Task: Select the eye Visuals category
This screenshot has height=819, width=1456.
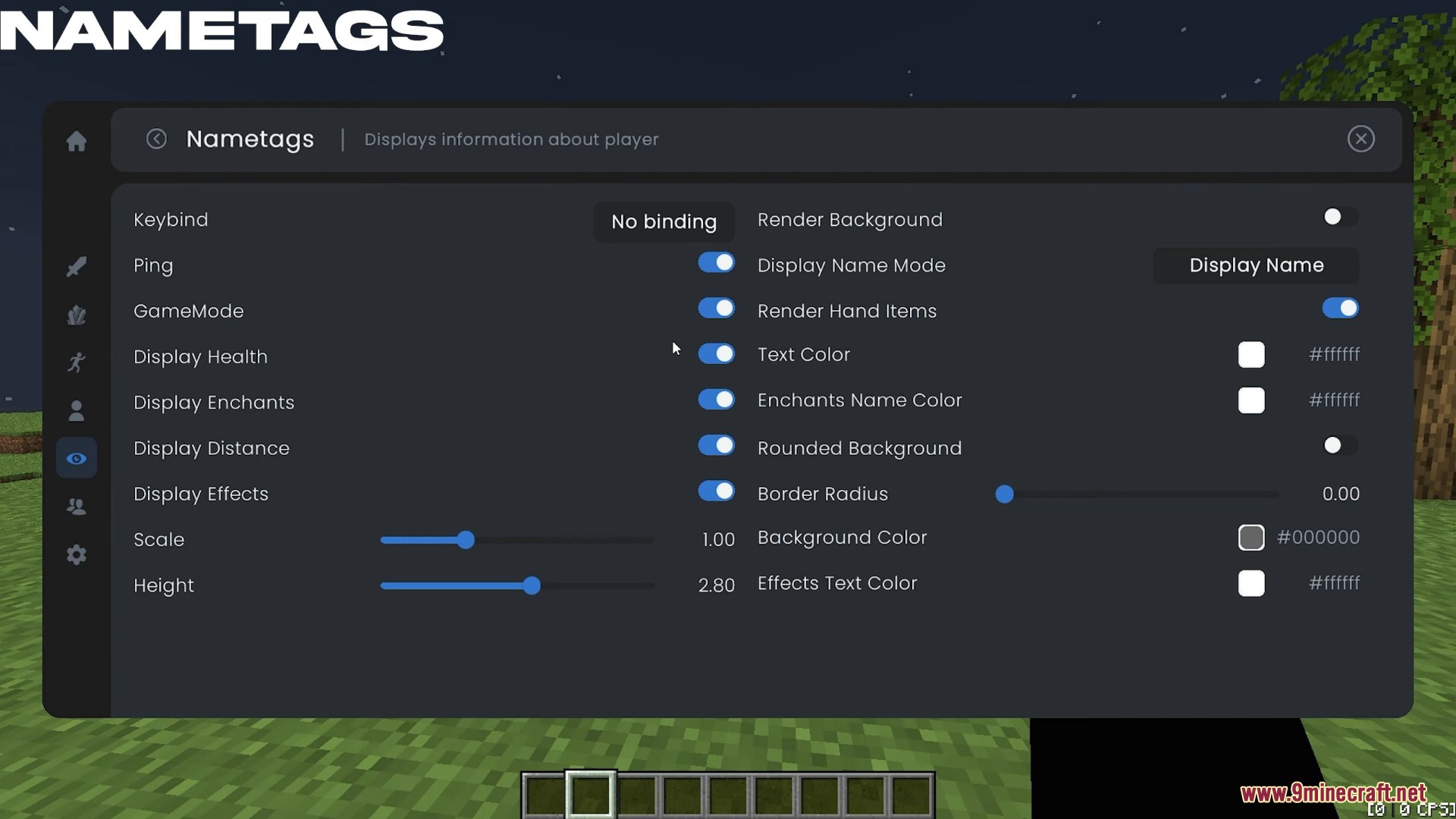Action: (x=77, y=458)
